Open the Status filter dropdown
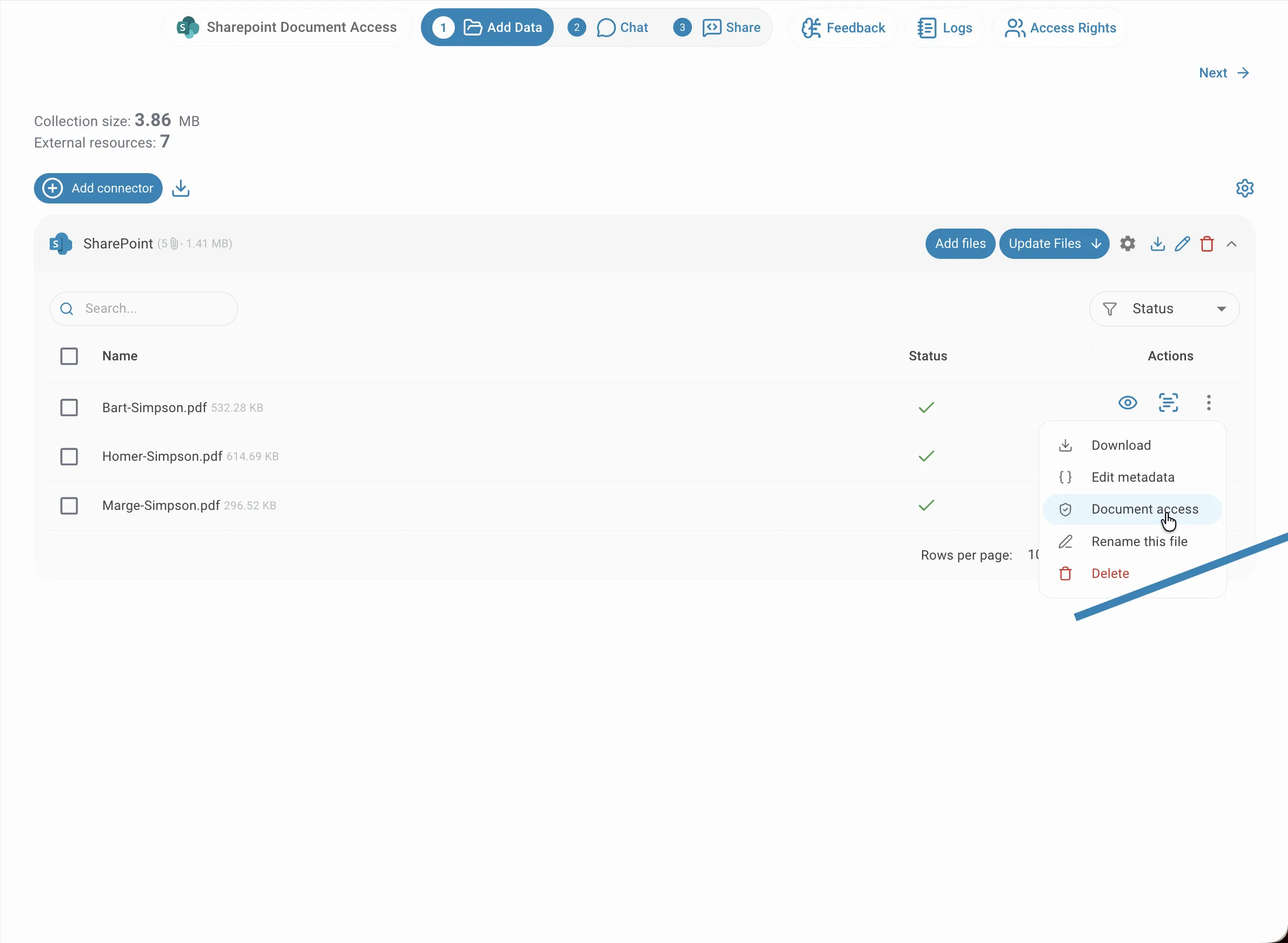This screenshot has height=943, width=1288. 1164,309
